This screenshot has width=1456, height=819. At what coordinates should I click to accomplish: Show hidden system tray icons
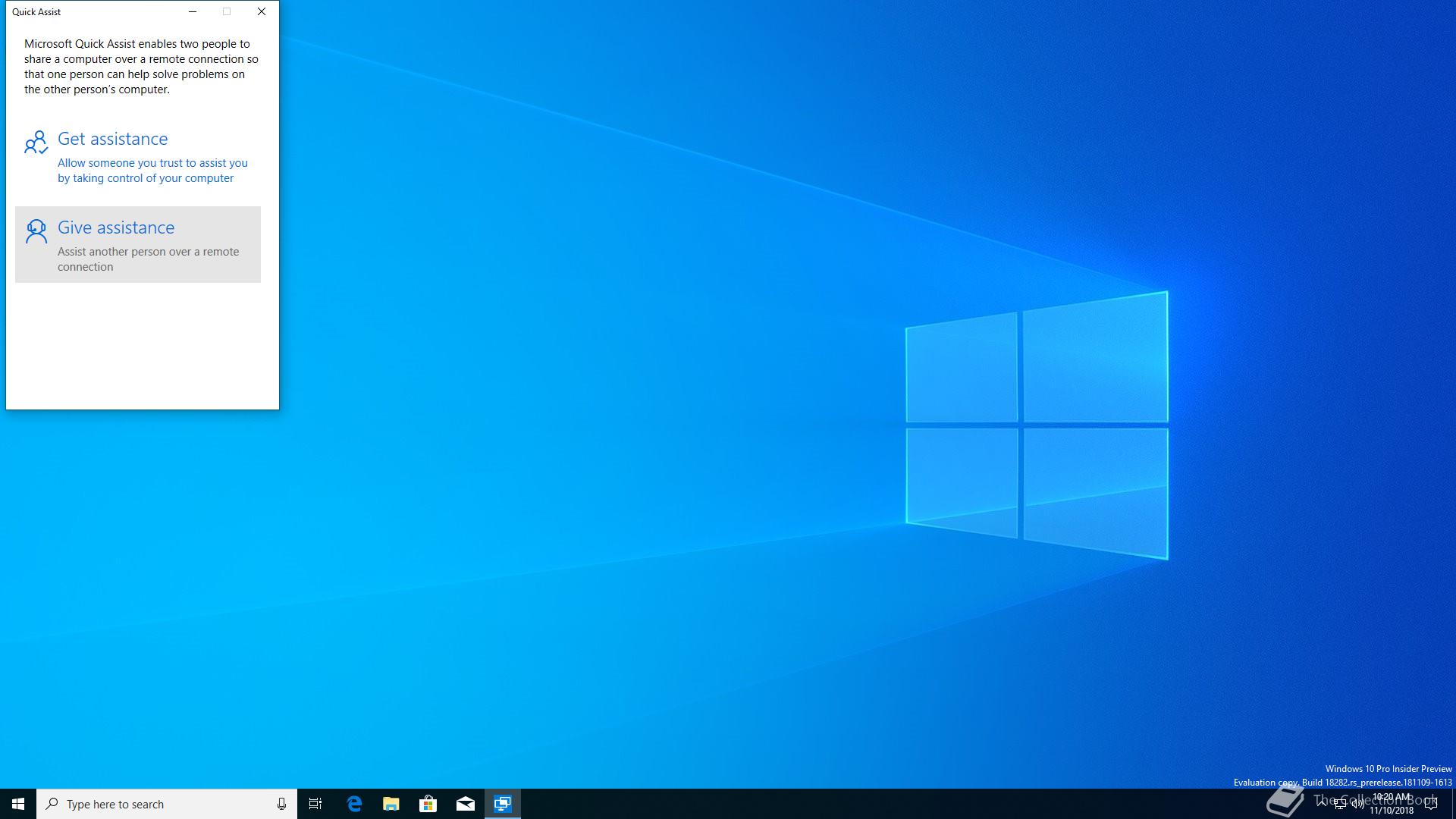click(x=1322, y=804)
